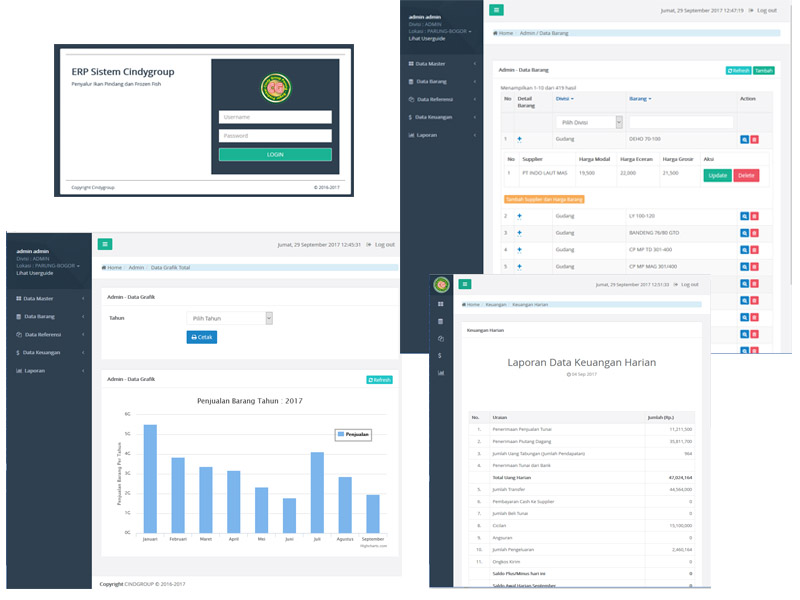This screenshot has width=800, height=600.
Task: Click the Username field on login form
Action: [x=275, y=117]
